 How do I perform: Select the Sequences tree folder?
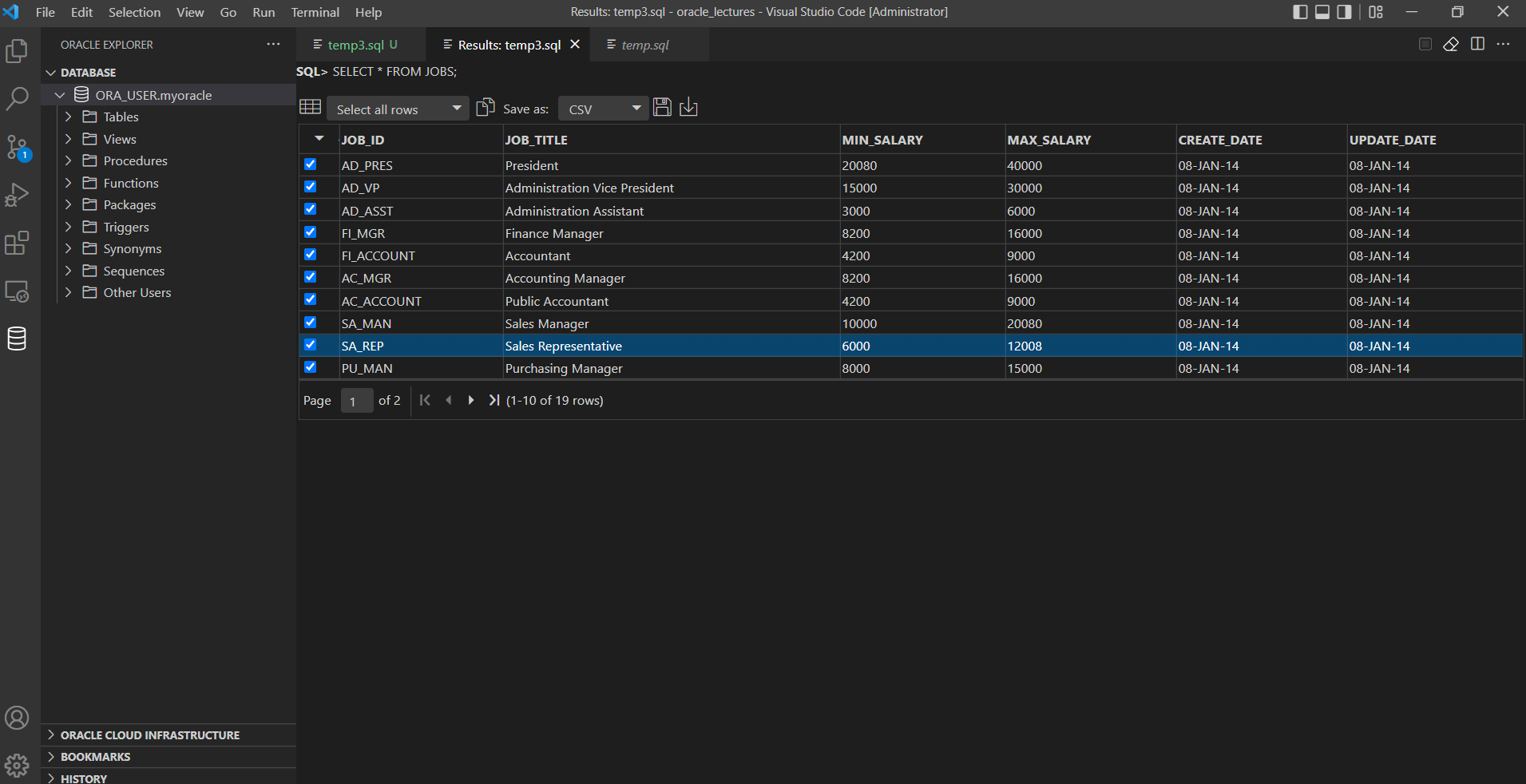tap(133, 271)
